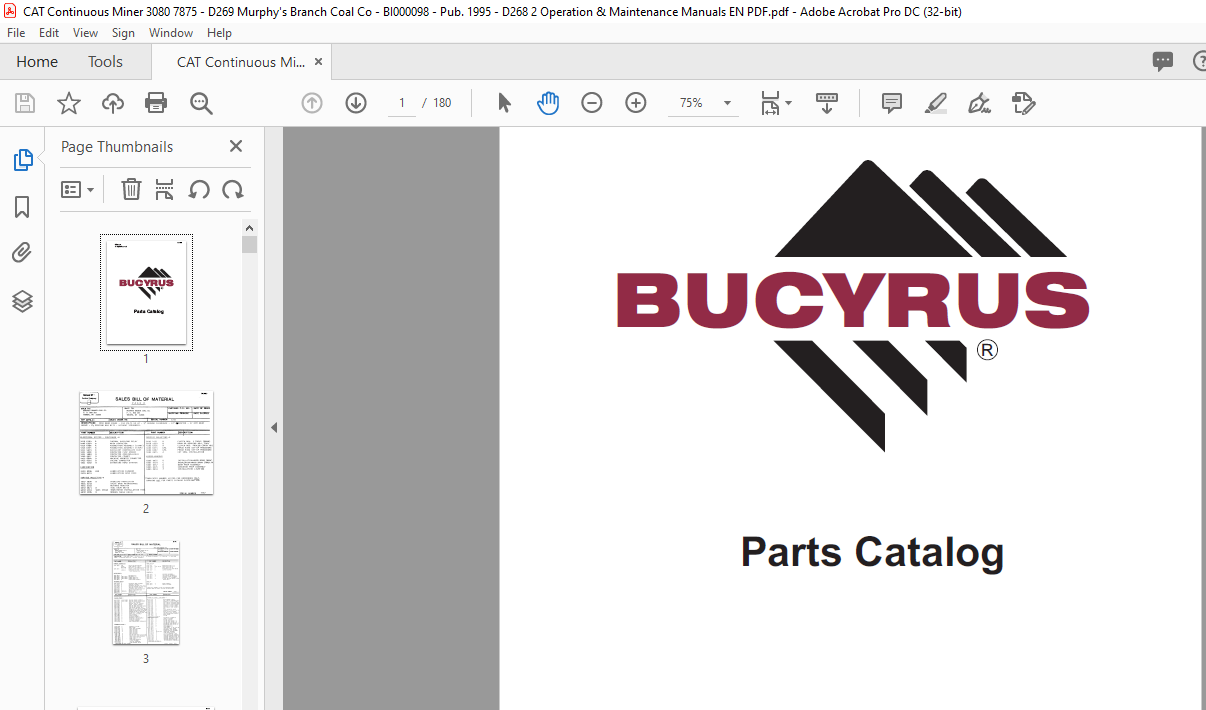1206x710 pixels.
Task: Open Bookmarks sidebar panel
Action: pyautogui.click(x=22, y=207)
